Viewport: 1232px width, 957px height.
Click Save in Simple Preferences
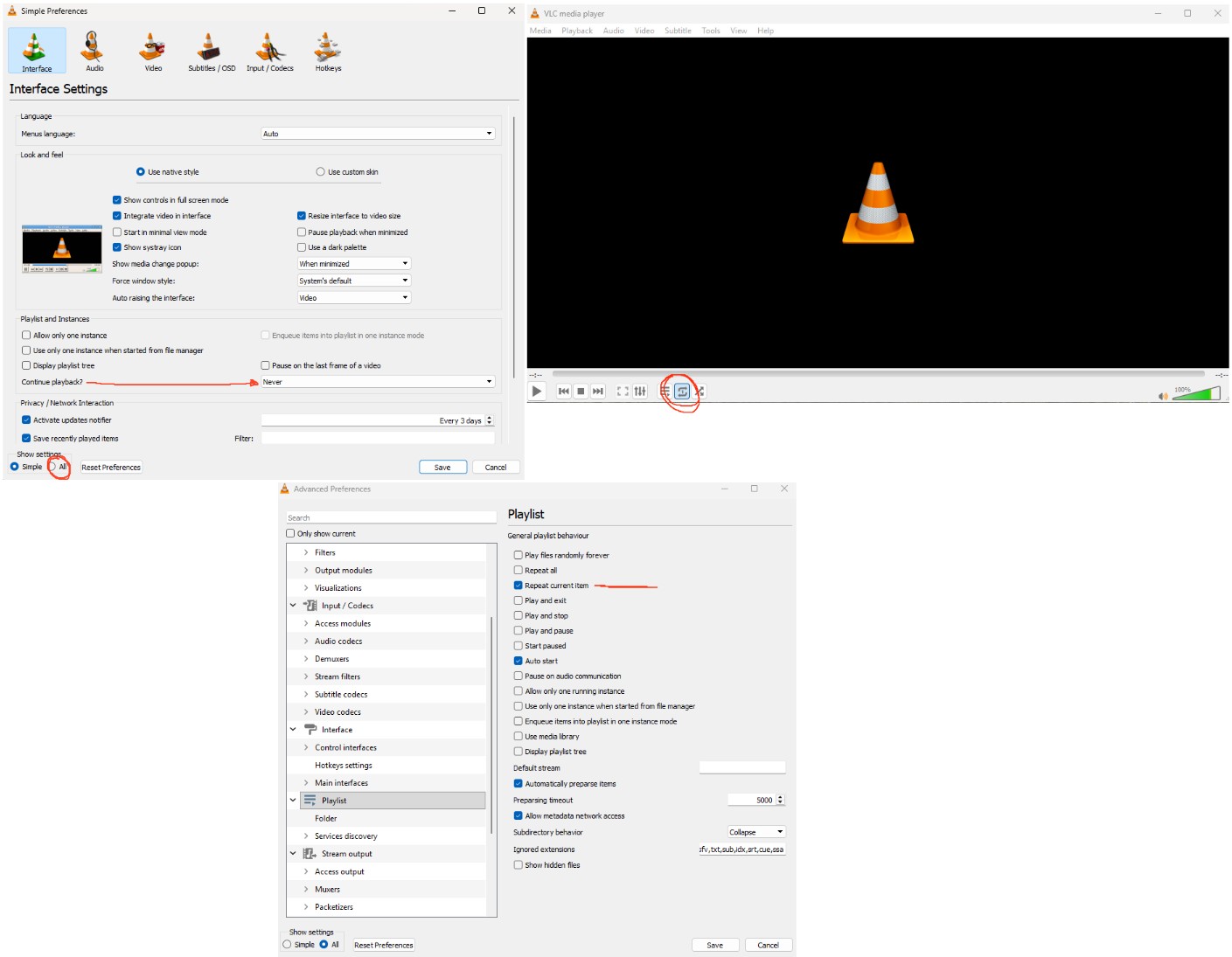443,468
